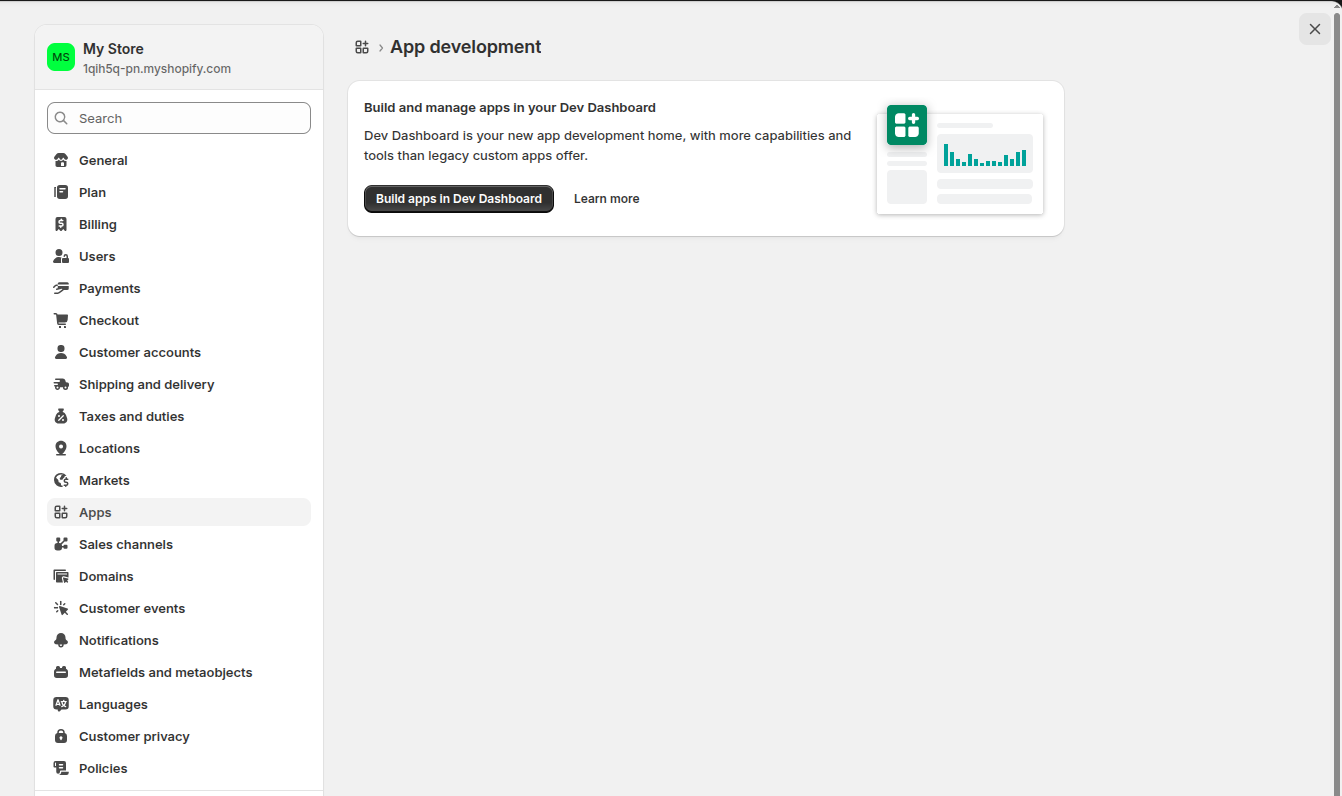Focus the settings Search field
Viewport: 1342px width, 796px height.
pyautogui.click(x=179, y=118)
